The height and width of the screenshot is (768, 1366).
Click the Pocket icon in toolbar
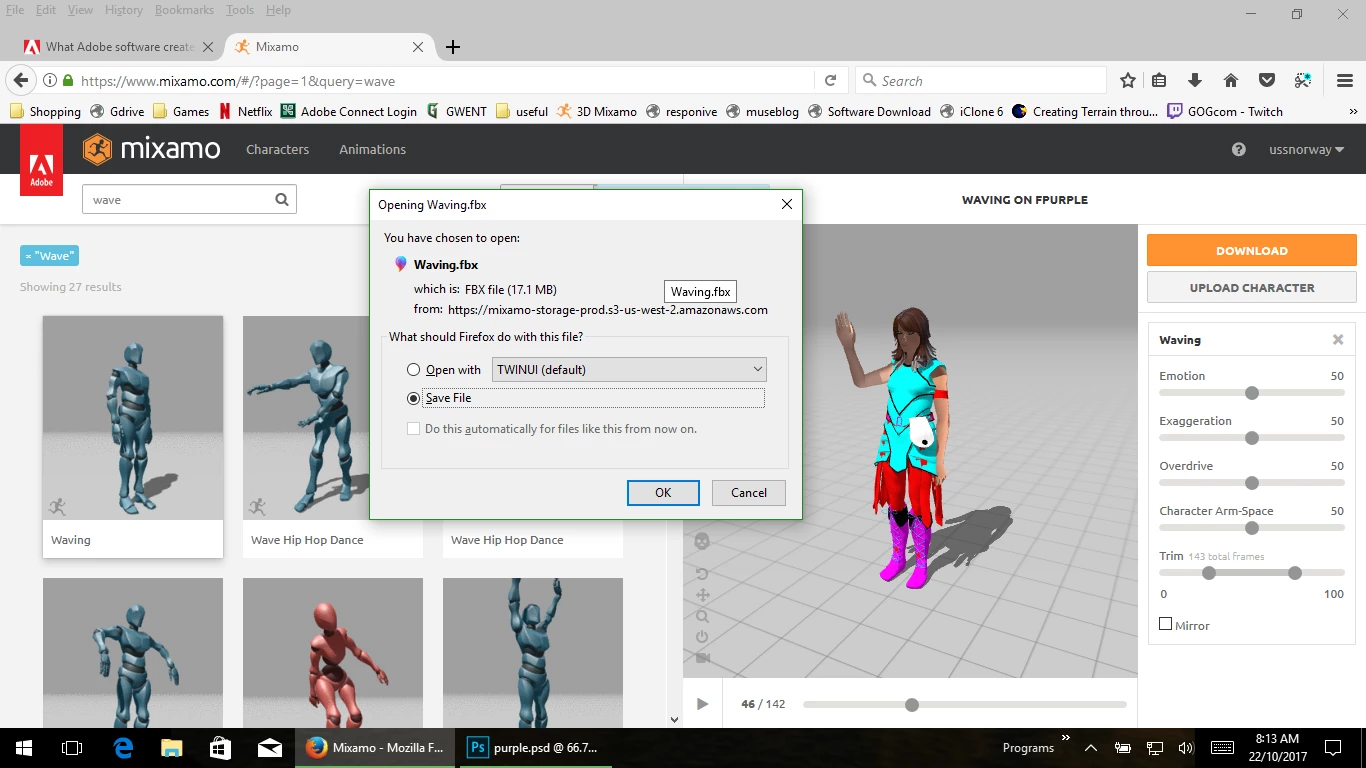point(1267,81)
